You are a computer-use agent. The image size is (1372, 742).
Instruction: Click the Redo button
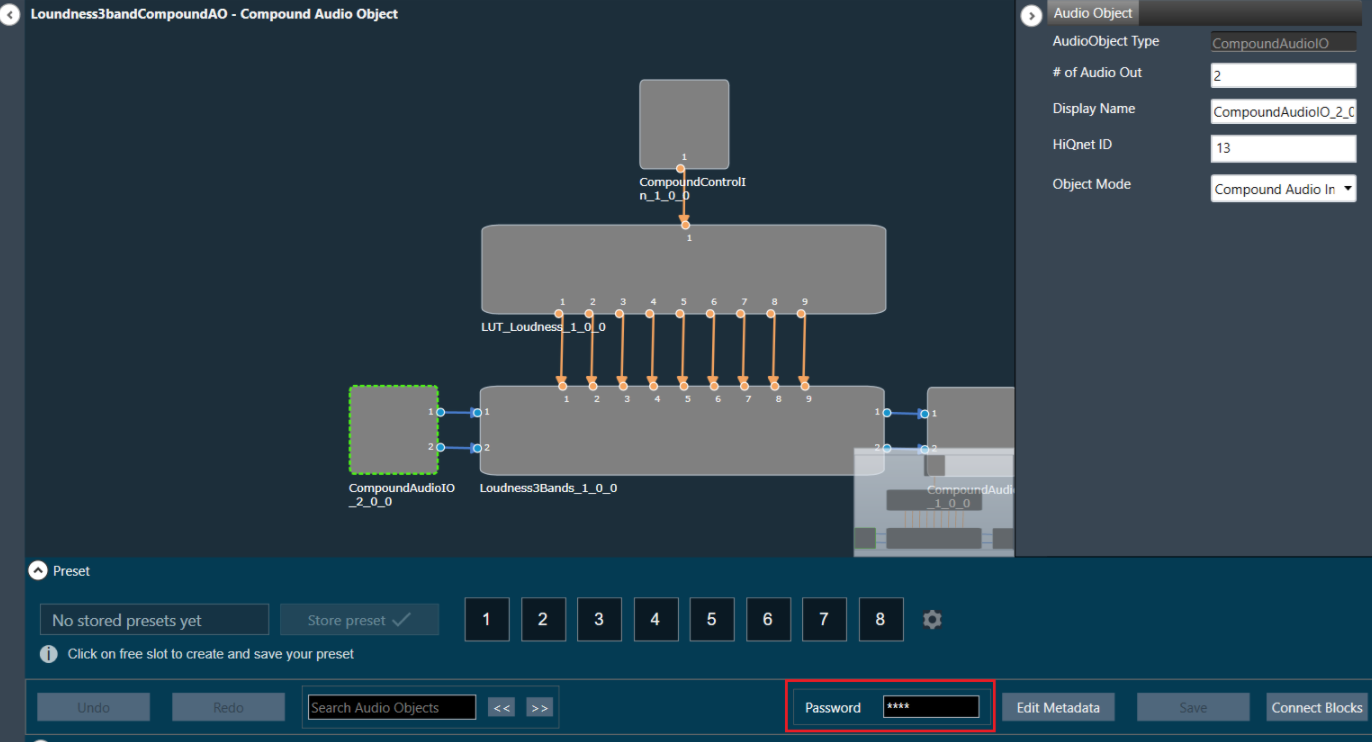[228, 707]
